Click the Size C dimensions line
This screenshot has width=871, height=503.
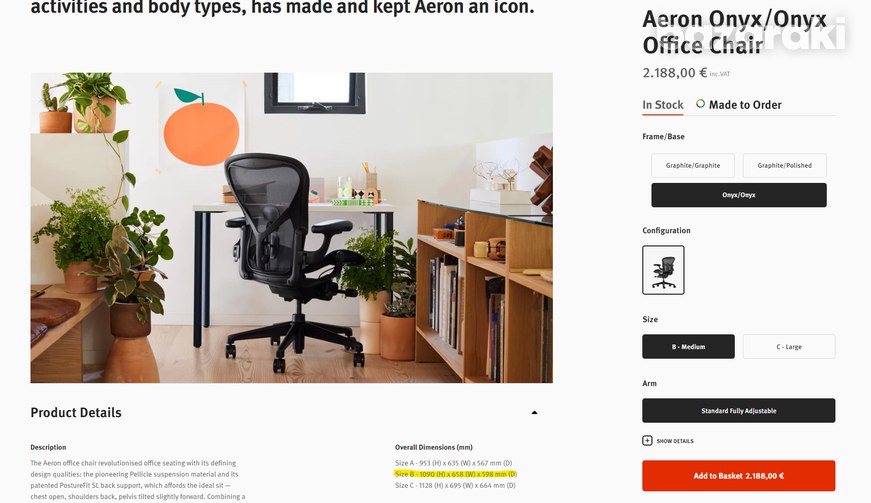click(x=455, y=485)
